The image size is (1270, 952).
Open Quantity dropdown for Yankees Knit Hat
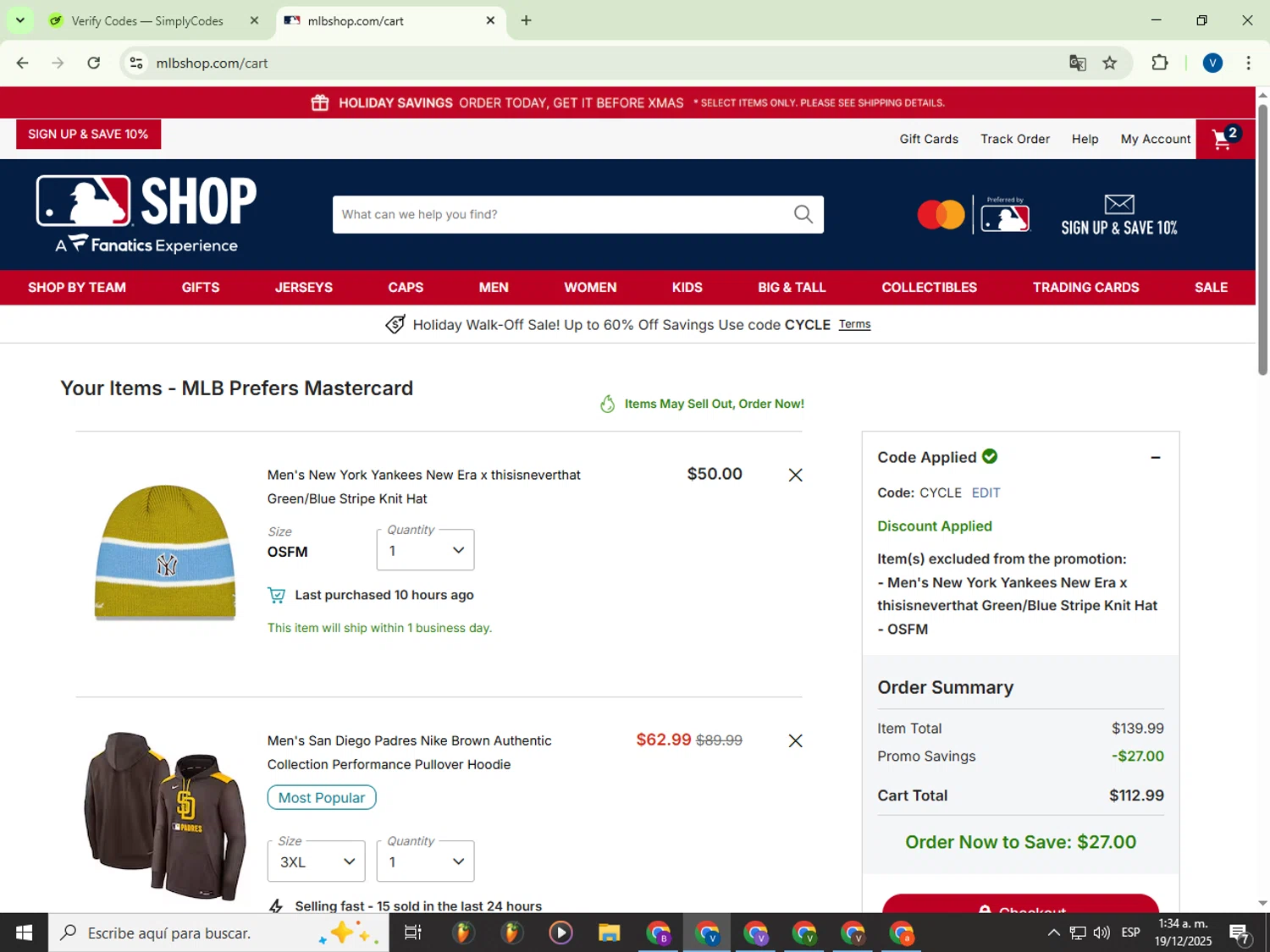(425, 550)
